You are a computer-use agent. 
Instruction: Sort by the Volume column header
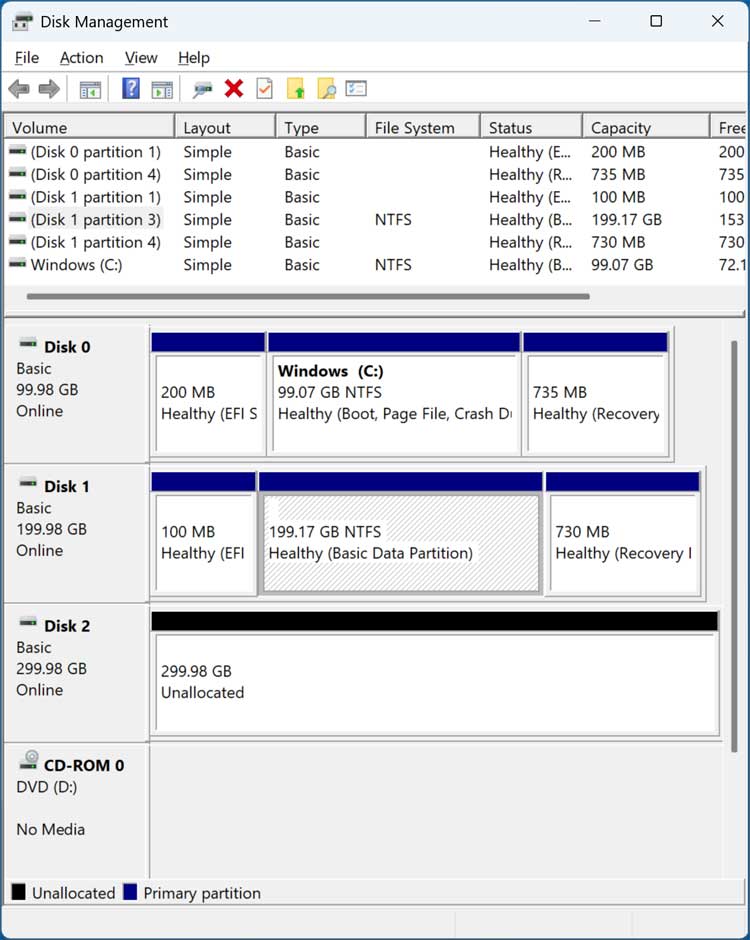point(89,128)
